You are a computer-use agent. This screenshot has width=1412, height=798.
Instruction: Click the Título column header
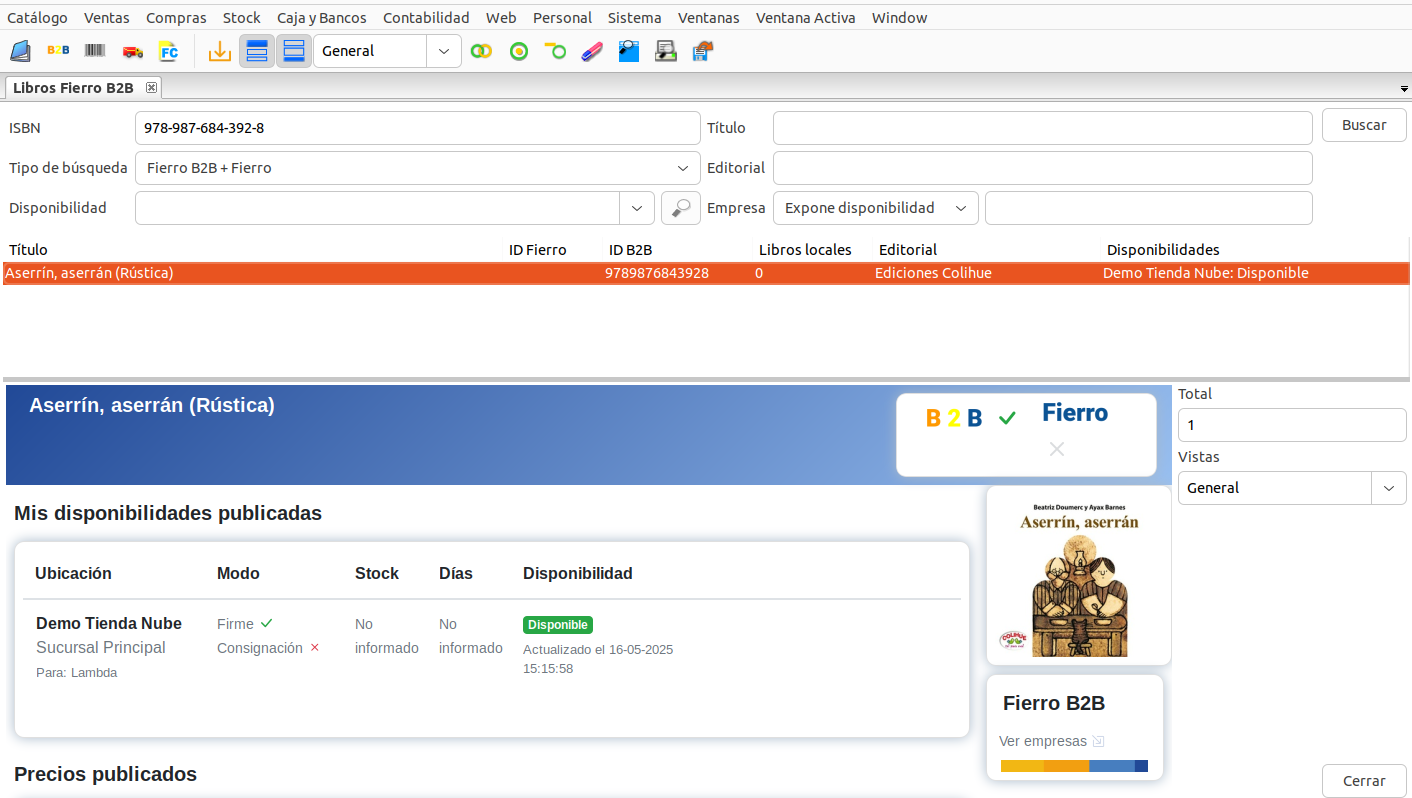(x=28, y=250)
